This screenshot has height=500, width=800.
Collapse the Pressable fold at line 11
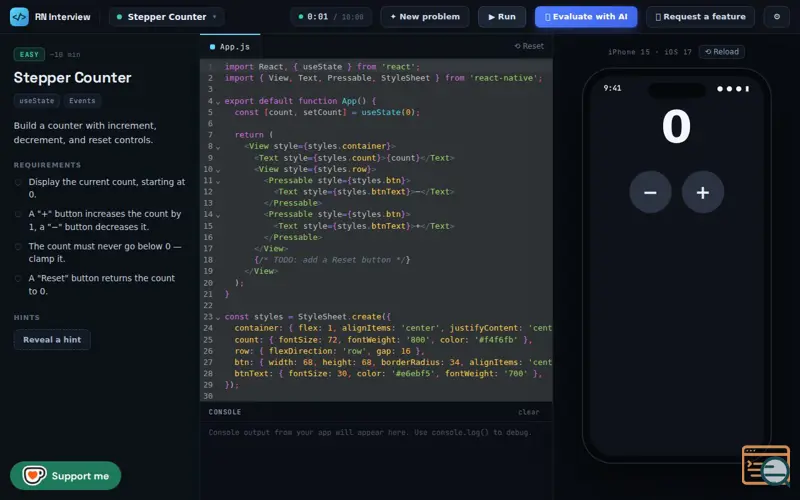218,181
